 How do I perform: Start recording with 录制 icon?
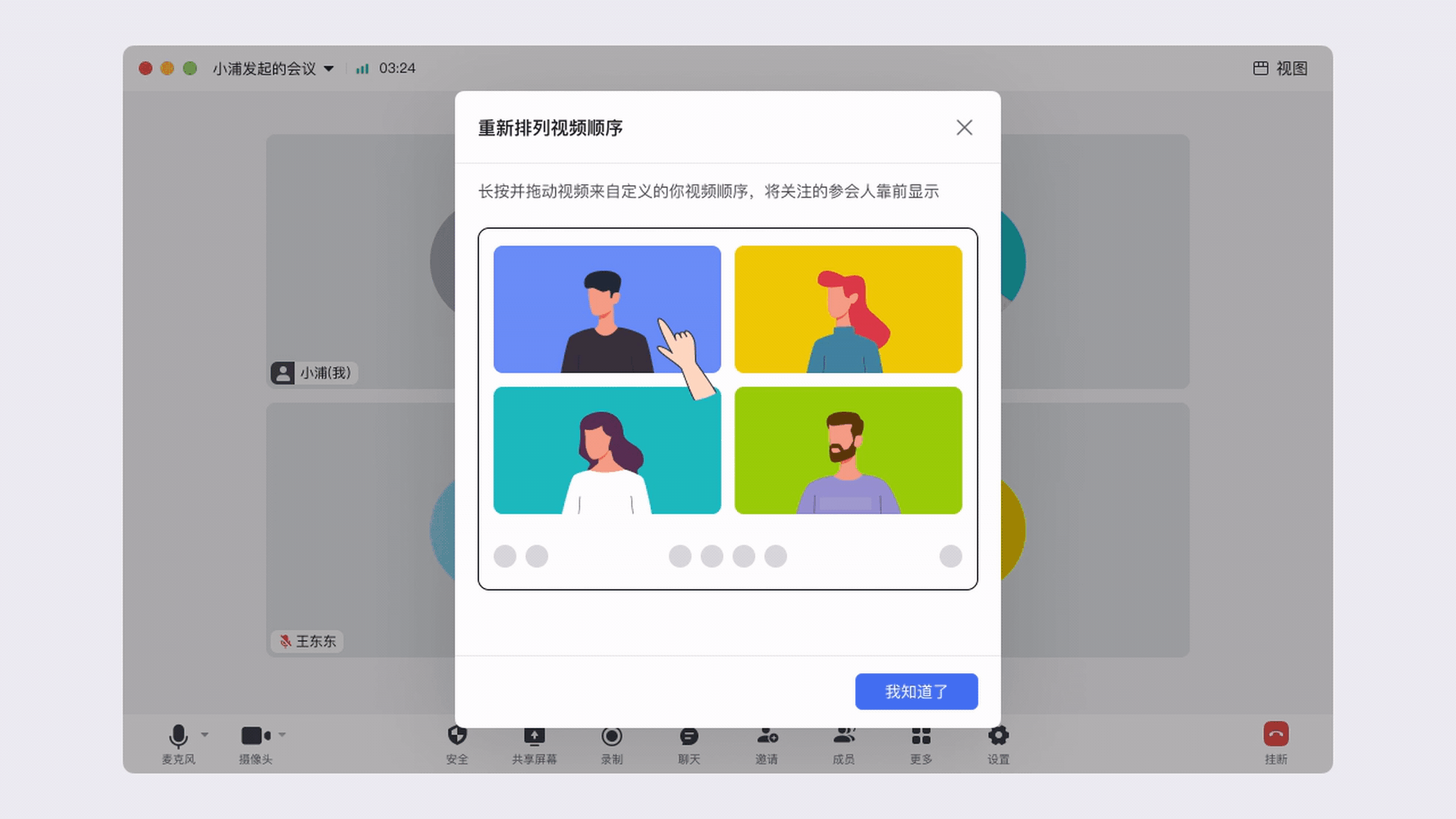coord(611,736)
